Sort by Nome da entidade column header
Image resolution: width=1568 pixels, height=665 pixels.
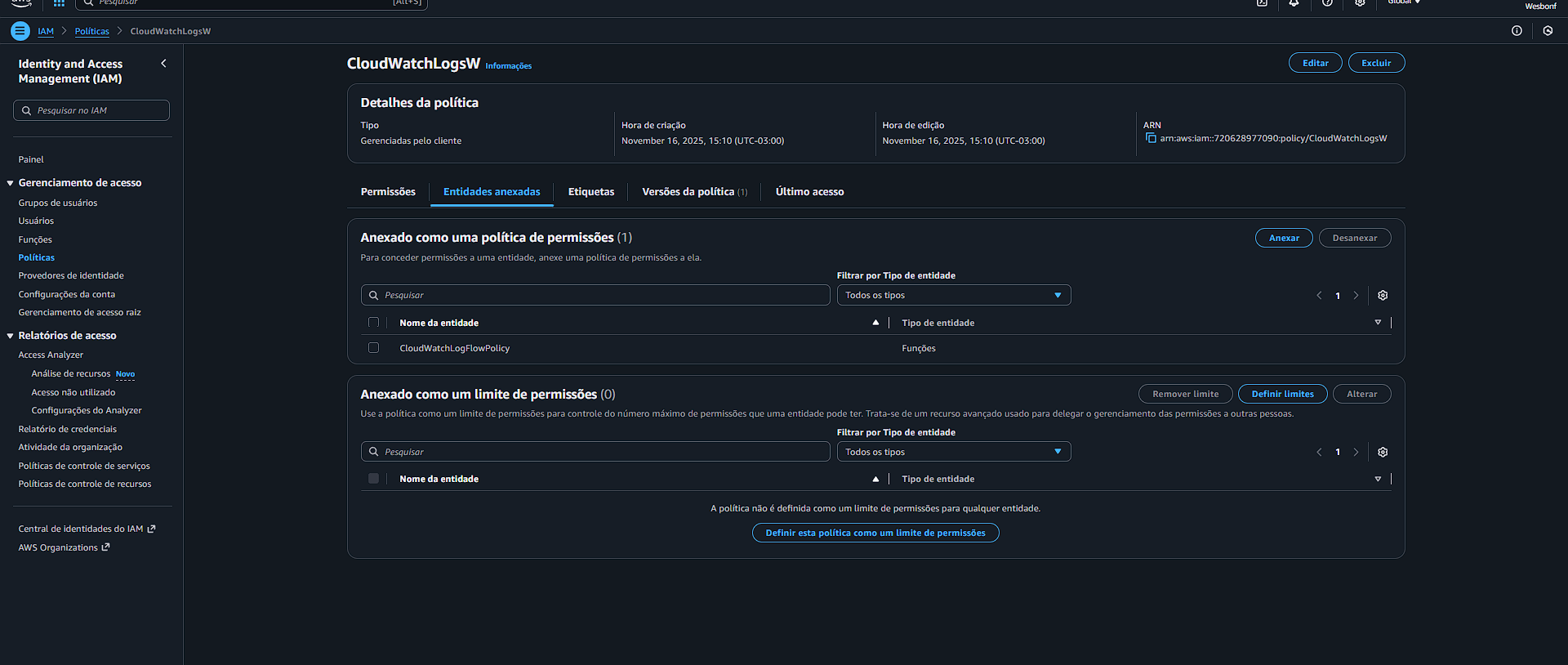(439, 323)
